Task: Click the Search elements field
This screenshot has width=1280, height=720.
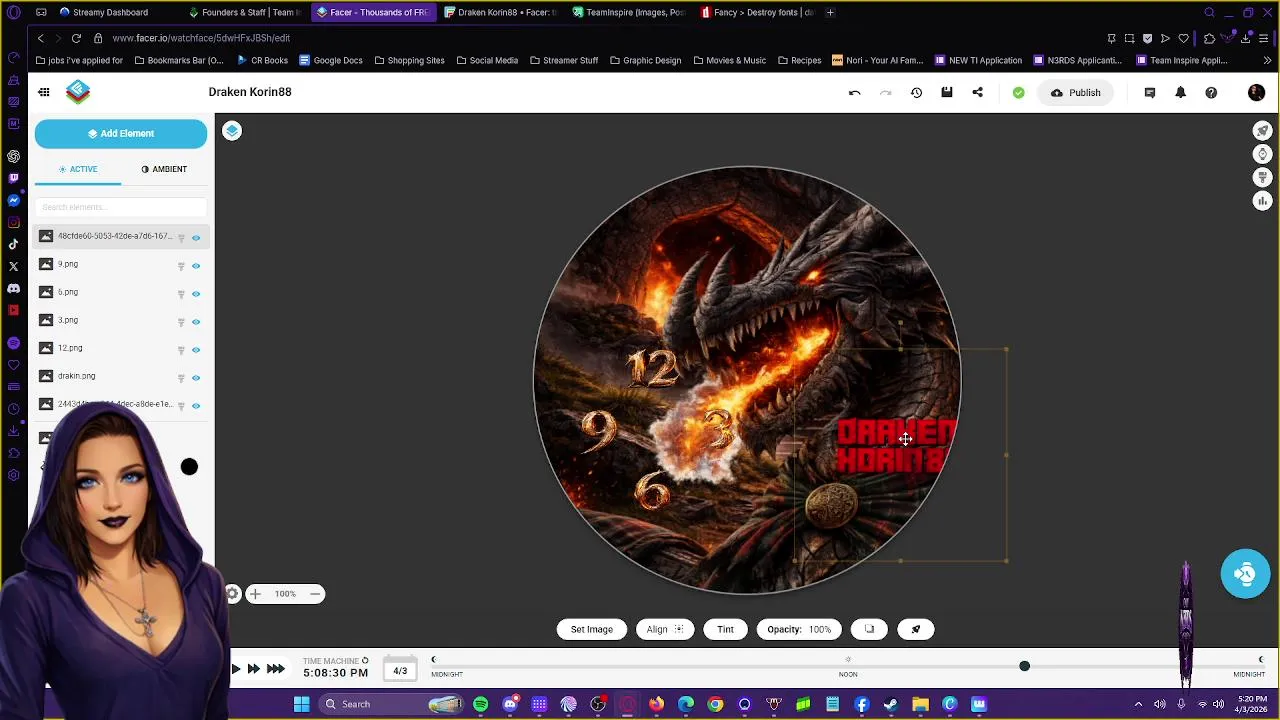Action: (121, 207)
